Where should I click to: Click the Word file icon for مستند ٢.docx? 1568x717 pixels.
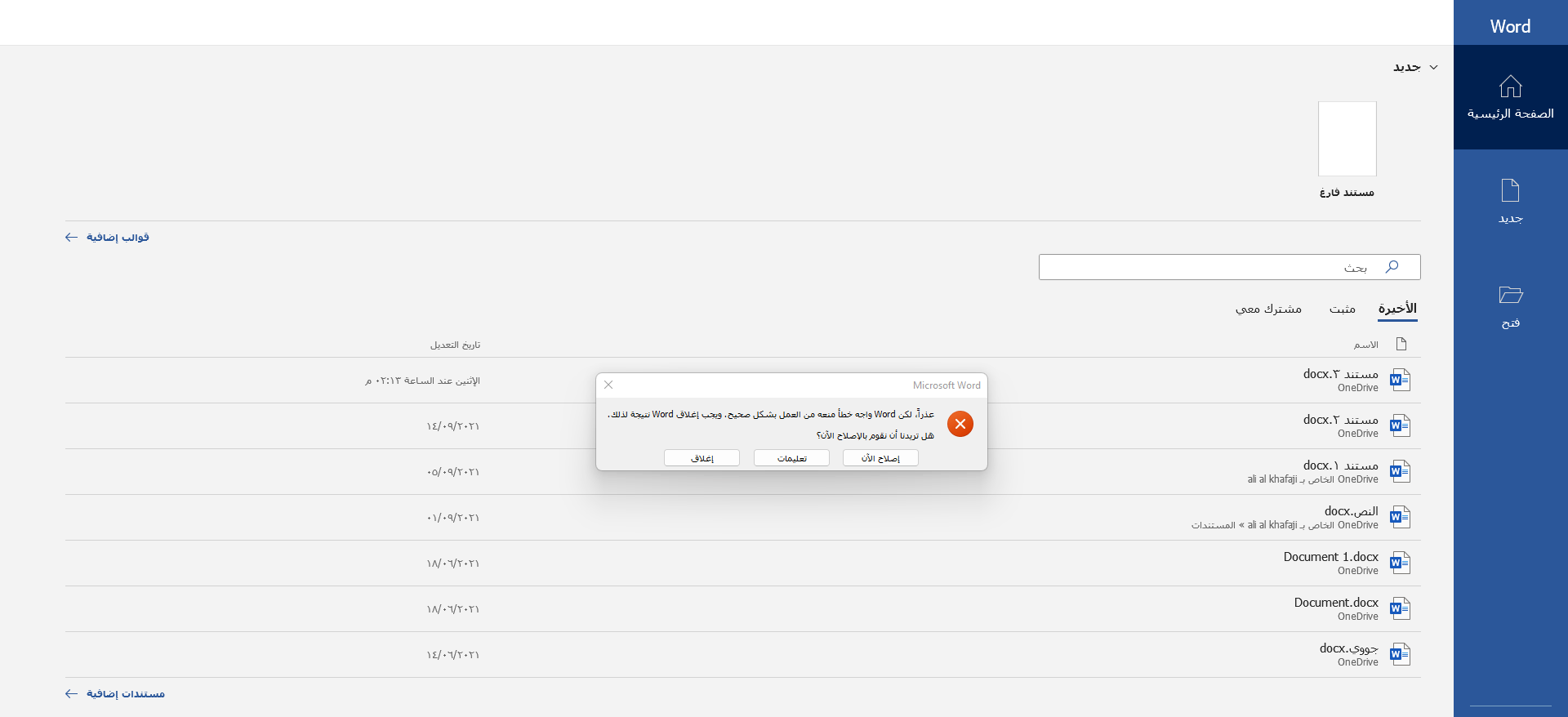pyautogui.click(x=1400, y=425)
